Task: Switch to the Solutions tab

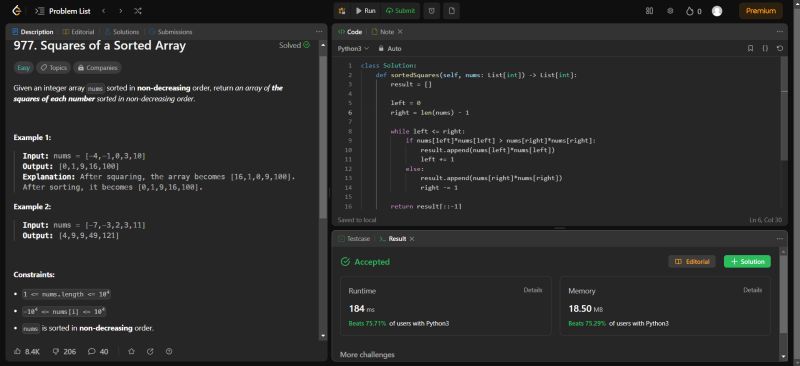Action: pyautogui.click(x=121, y=32)
